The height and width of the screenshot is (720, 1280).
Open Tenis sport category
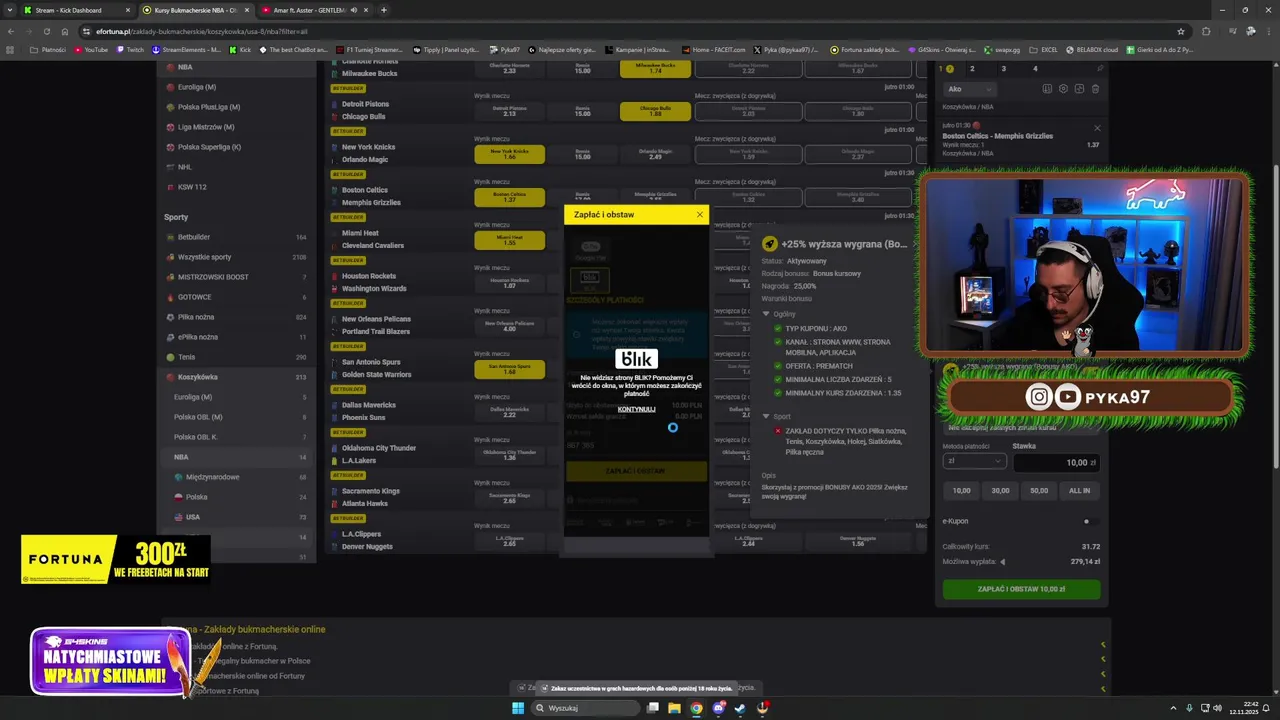point(236,357)
